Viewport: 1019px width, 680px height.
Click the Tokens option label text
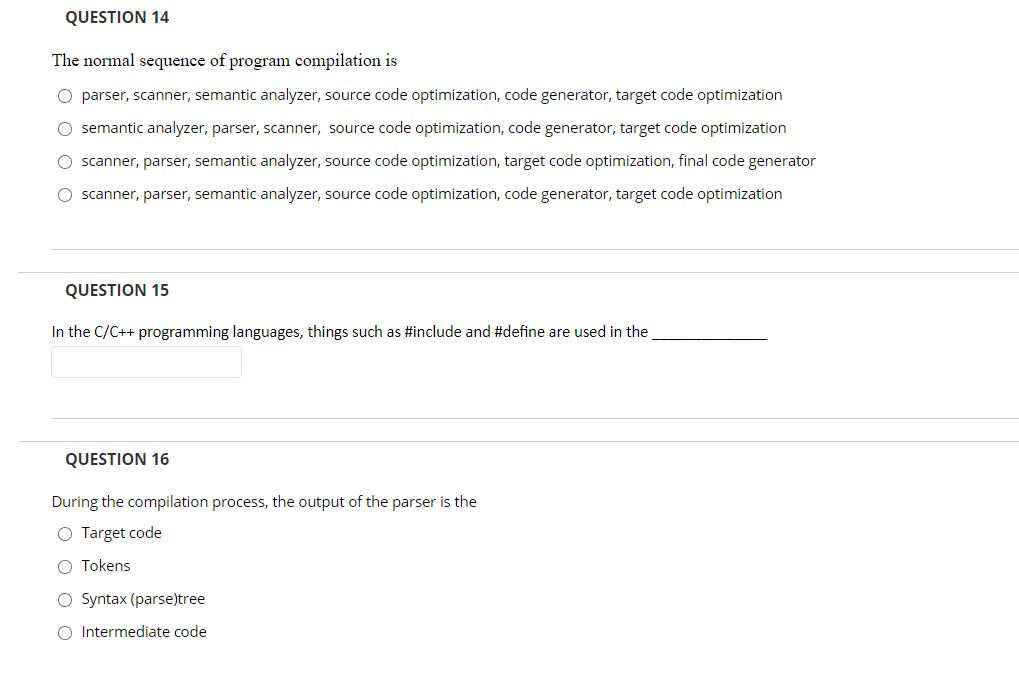click(106, 566)
